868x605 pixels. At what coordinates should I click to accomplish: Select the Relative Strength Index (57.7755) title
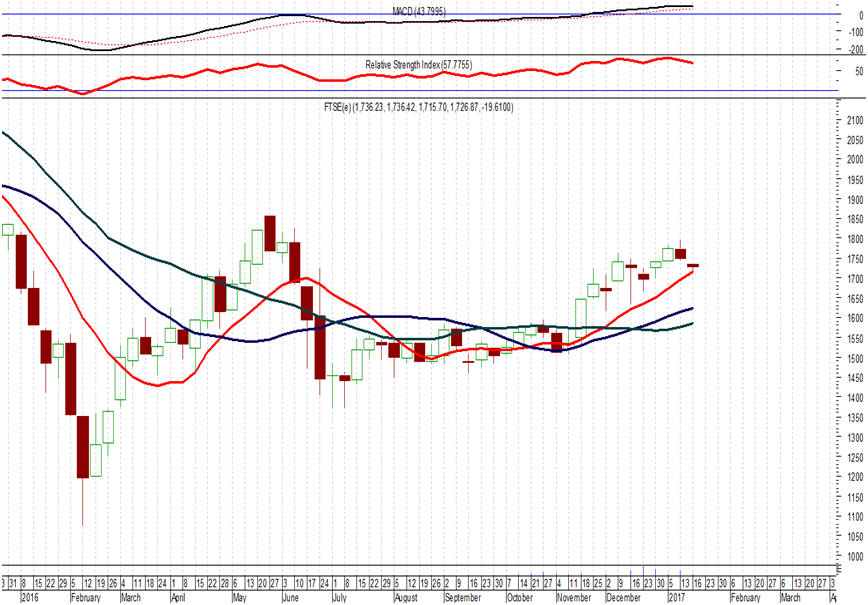[418, 65]
